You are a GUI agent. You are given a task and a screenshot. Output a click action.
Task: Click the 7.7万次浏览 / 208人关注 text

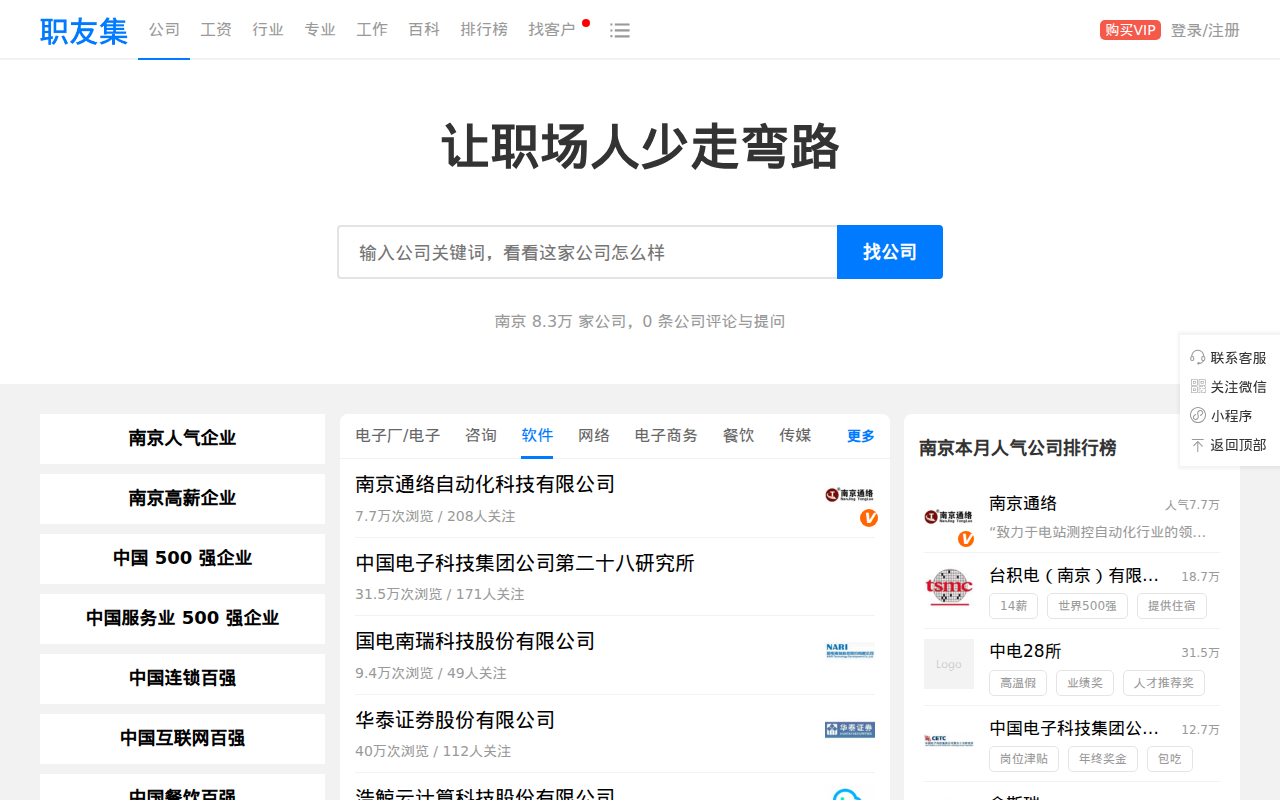[435, 516]
